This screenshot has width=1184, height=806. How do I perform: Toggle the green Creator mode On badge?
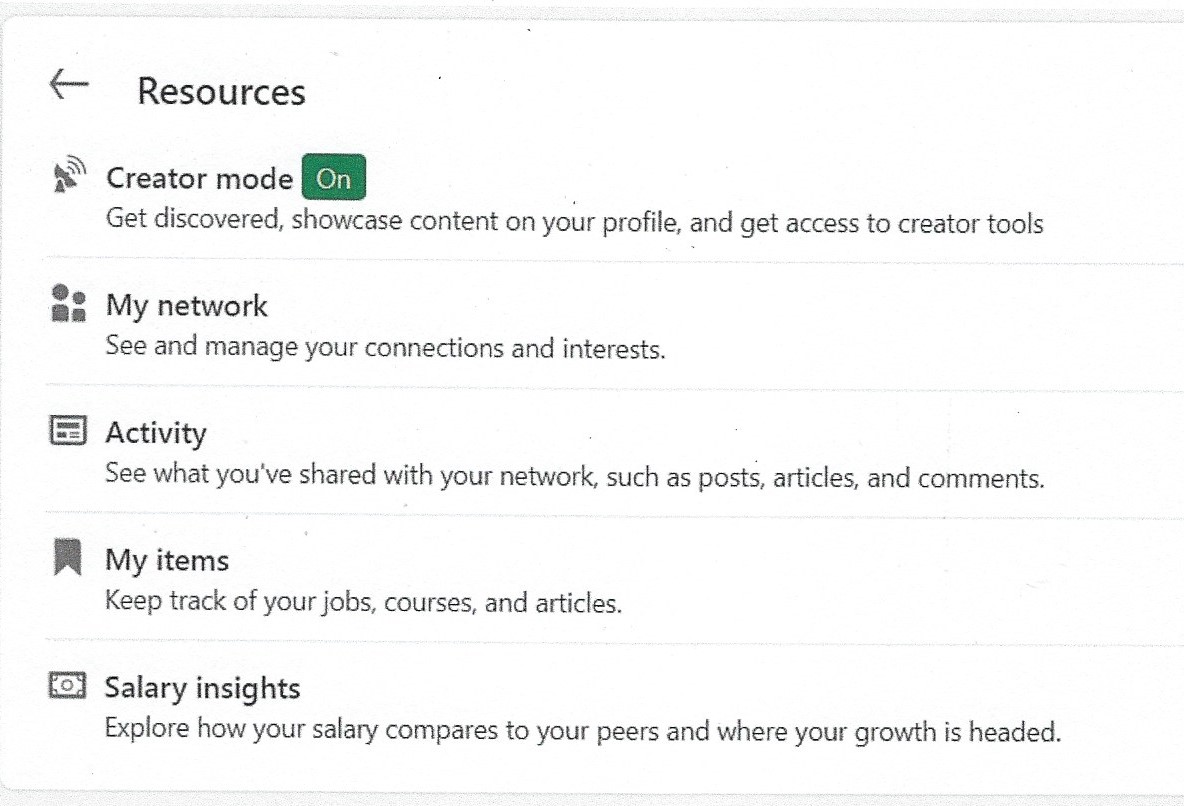tap(334, 177)
